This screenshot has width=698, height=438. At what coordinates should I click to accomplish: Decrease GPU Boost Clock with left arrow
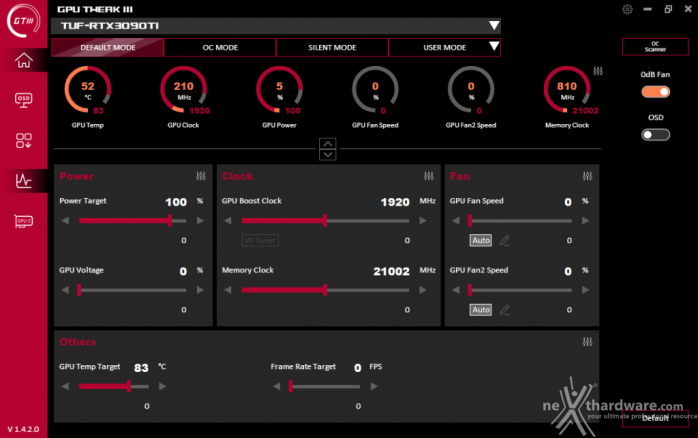pos(228,221)
